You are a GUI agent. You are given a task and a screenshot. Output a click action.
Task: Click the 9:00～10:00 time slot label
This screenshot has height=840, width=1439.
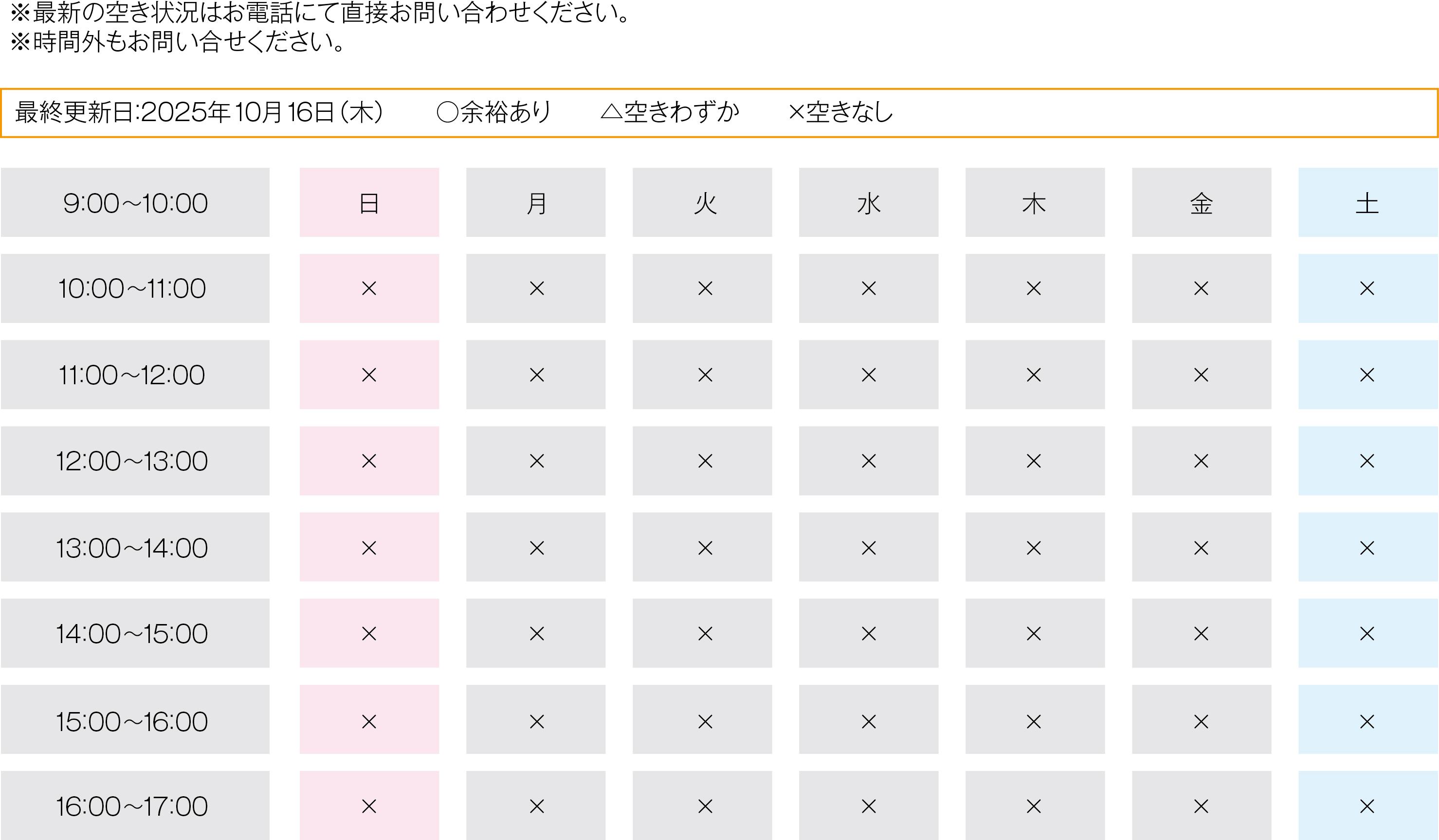[135, 203]
